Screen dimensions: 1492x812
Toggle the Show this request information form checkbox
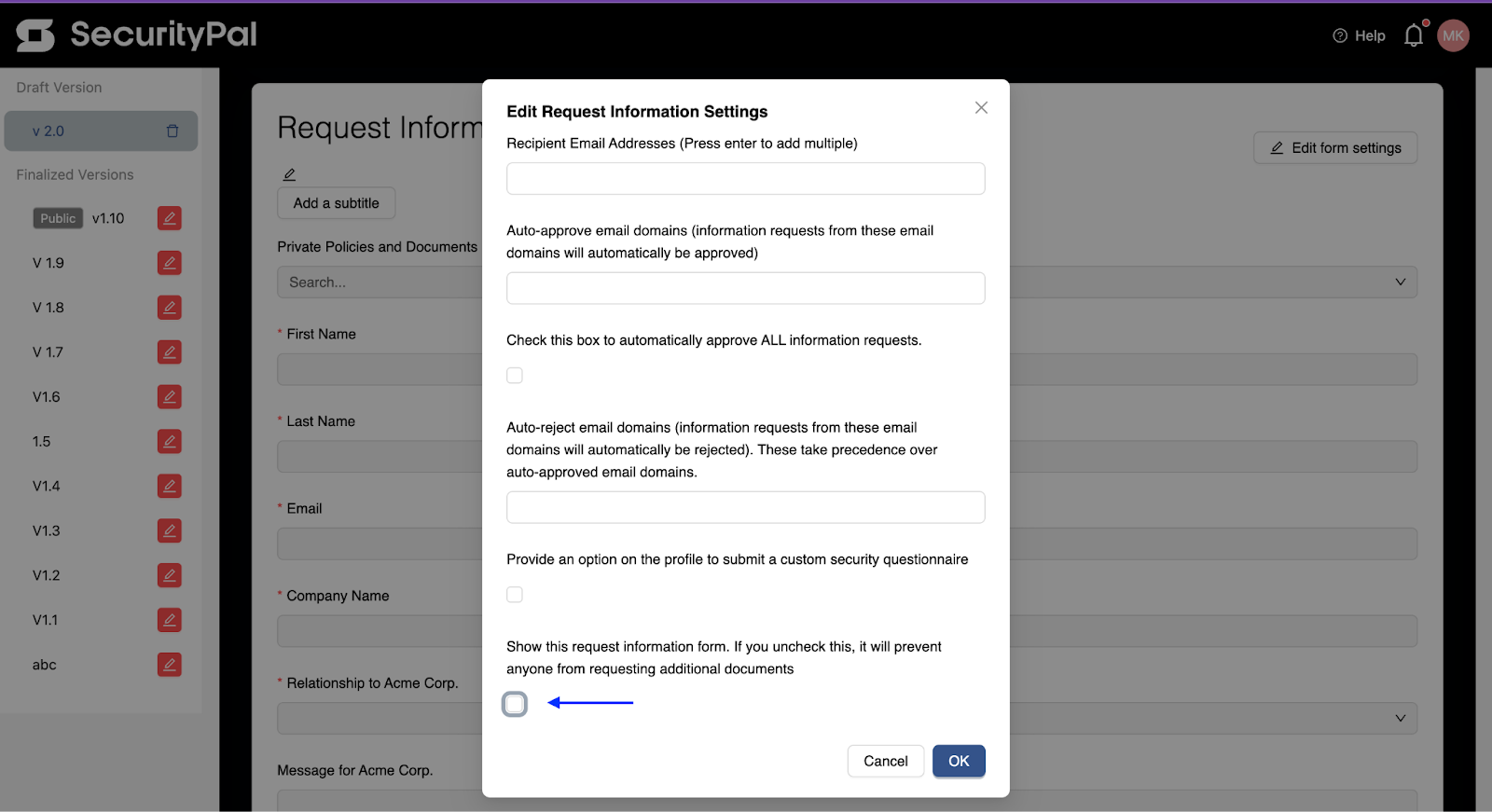pos(515,704)
